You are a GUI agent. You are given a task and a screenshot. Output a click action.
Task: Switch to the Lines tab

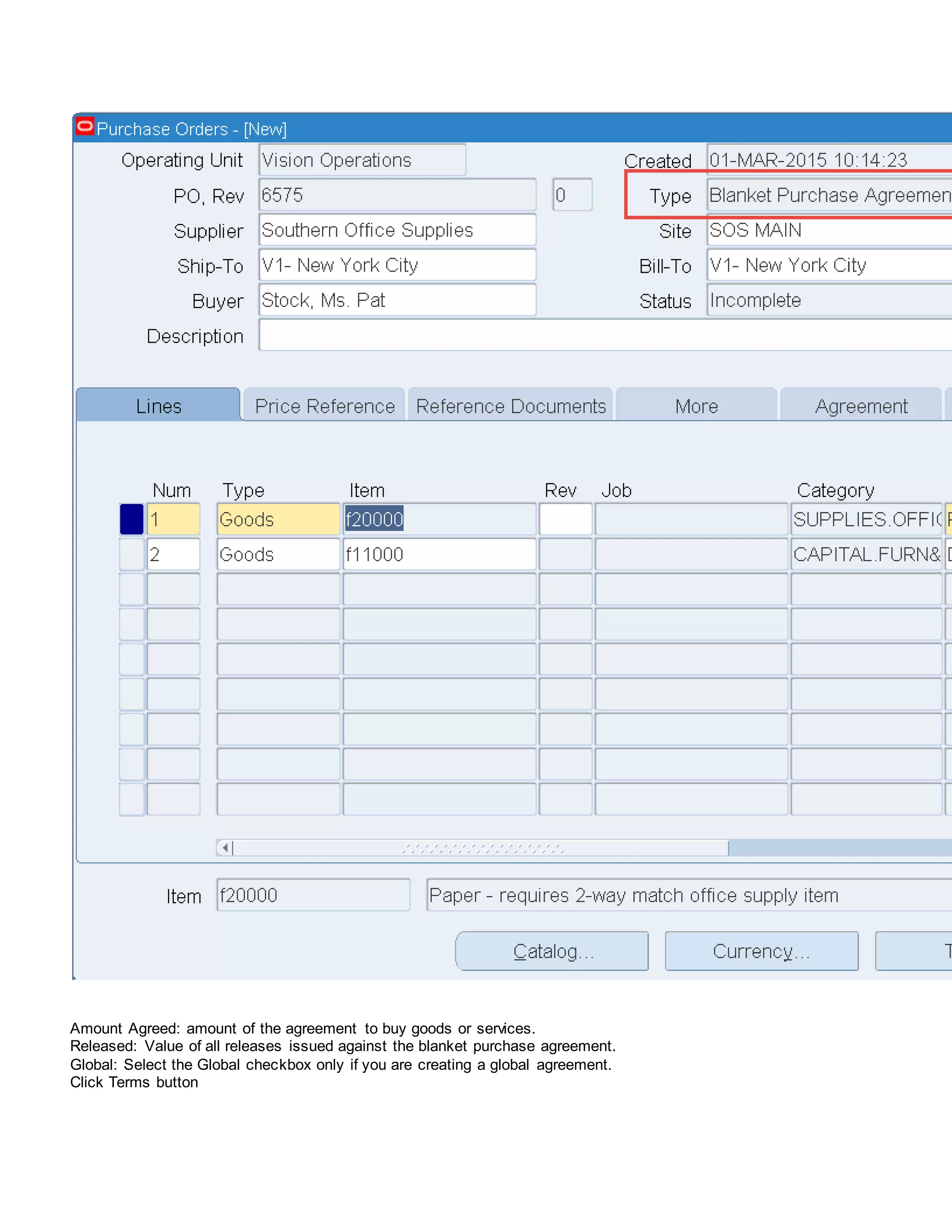[159, 405]
